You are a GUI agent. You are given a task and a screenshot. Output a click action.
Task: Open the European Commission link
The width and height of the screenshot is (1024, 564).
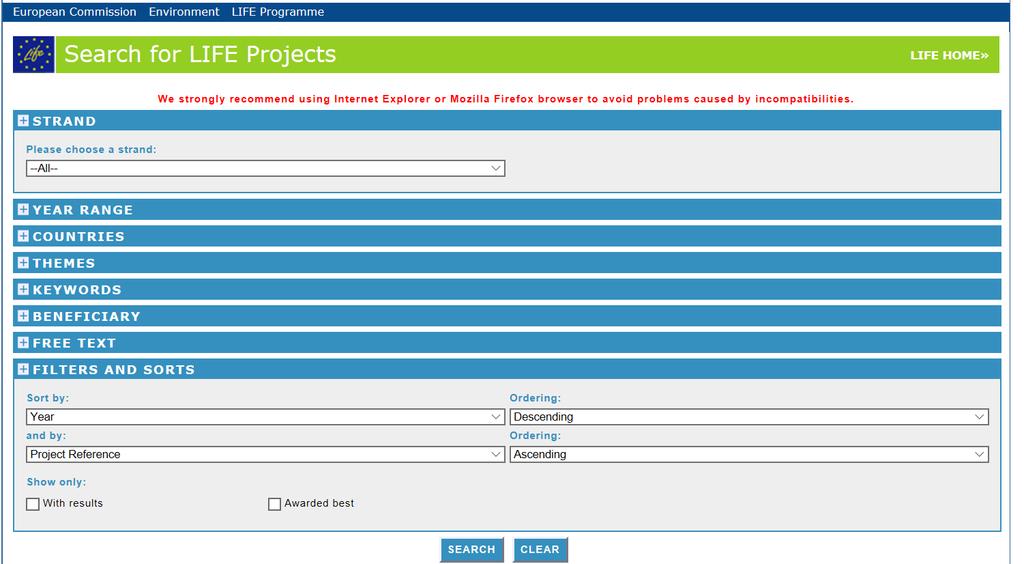[x=74, y=12]
